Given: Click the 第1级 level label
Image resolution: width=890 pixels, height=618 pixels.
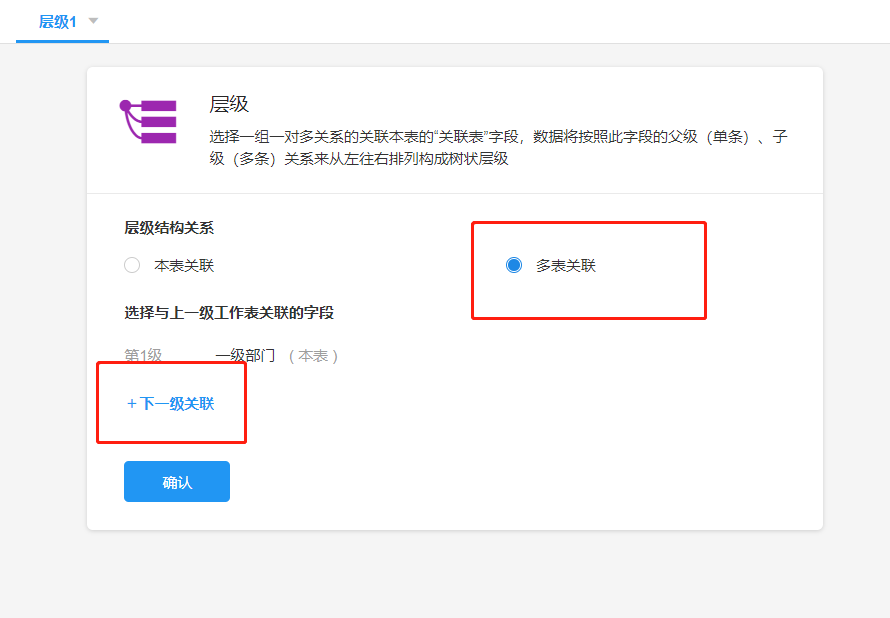Looking at the screenshot, I should pyautogui.click(x=143, y=355).
